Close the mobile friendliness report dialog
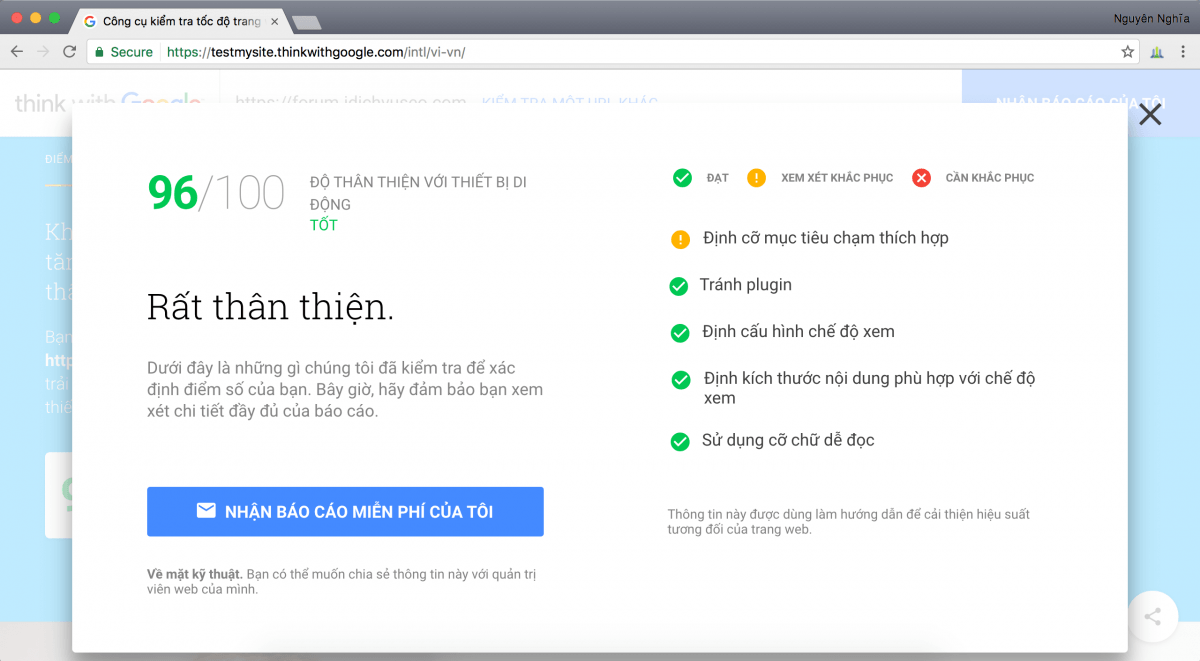 click(1150, 114)
